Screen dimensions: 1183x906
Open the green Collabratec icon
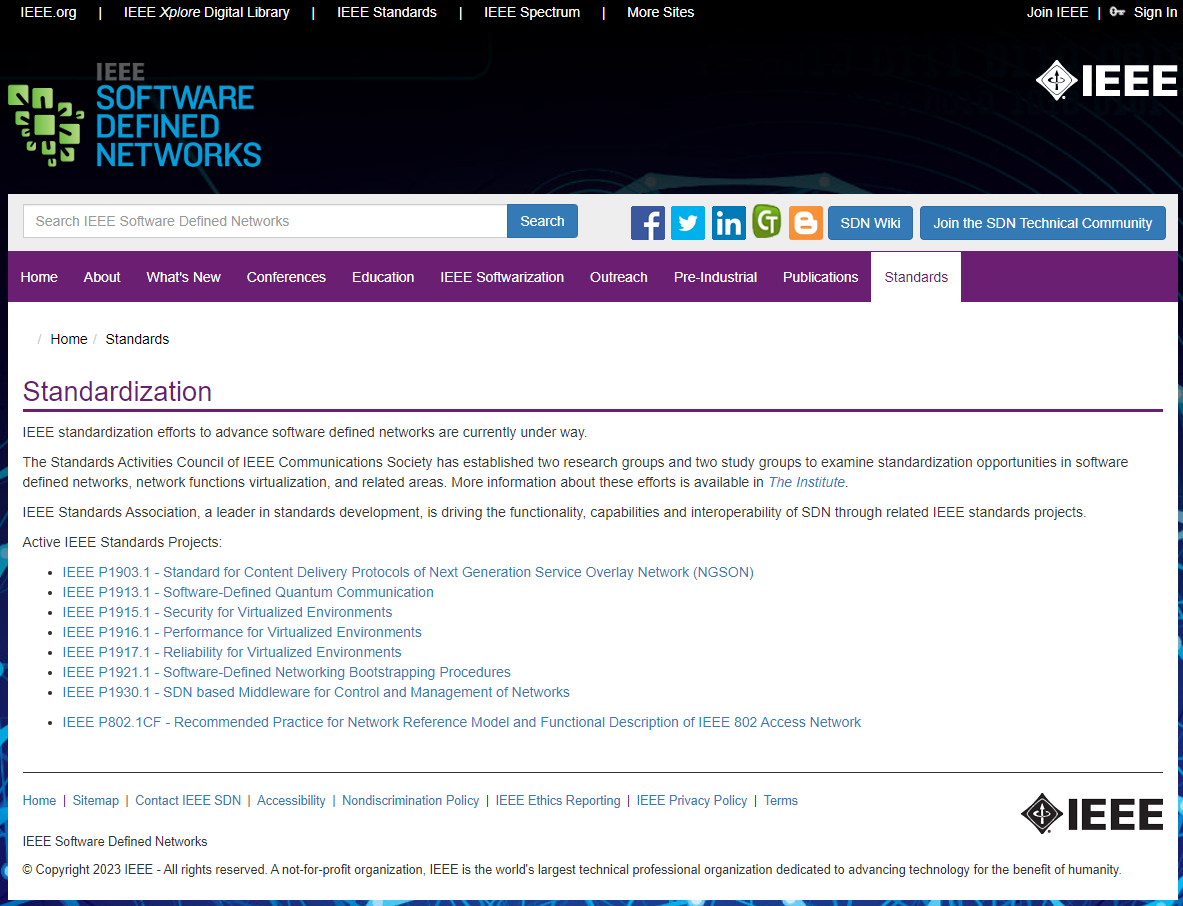click(x=767, y=222)
